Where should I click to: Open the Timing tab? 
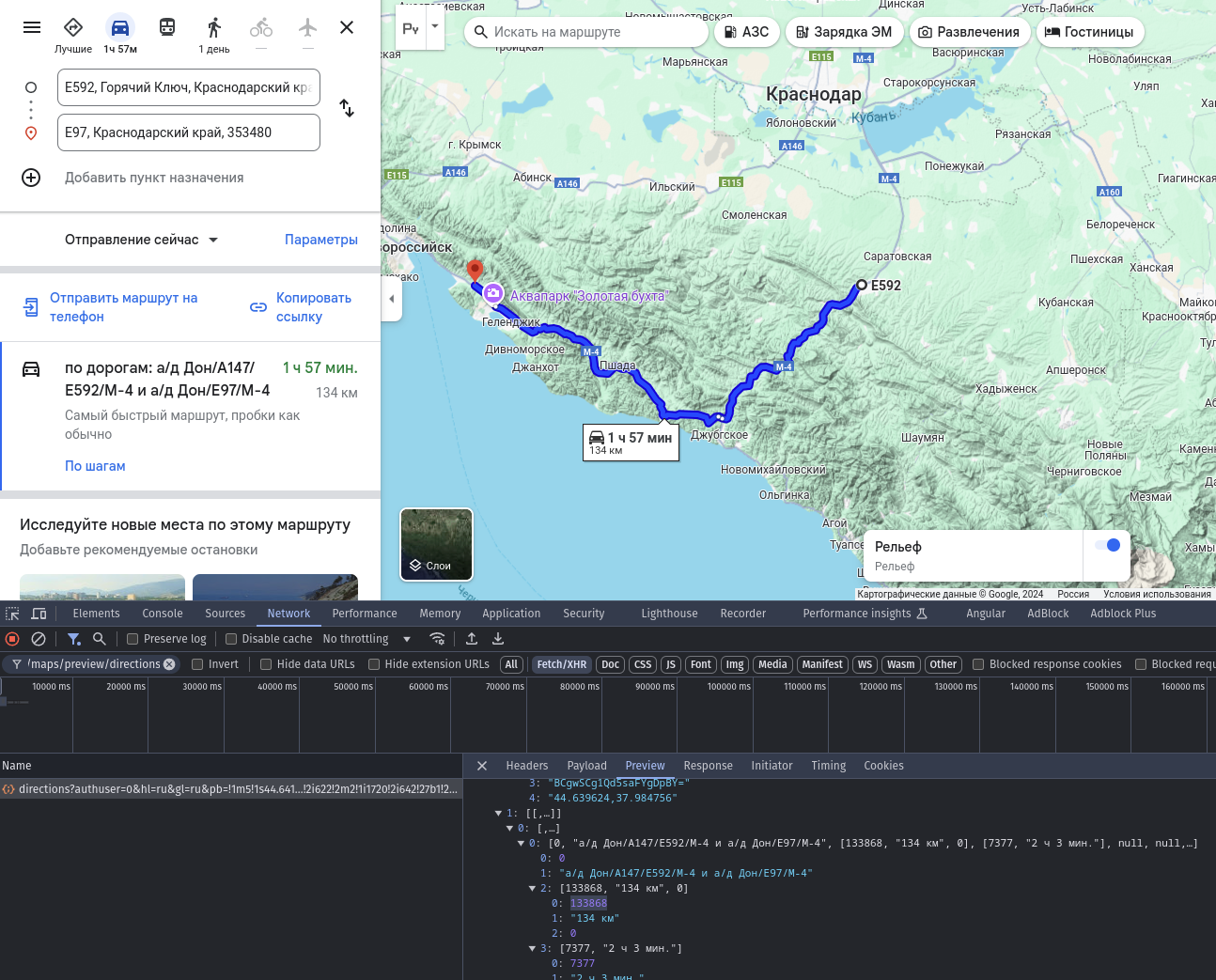pos(829,766)
